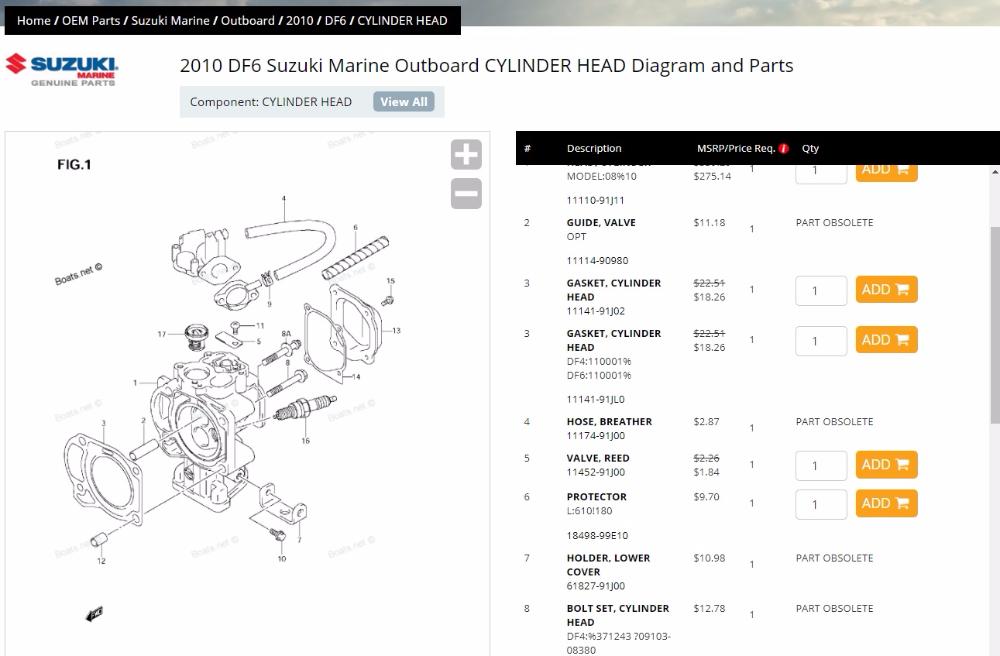Image resolution: width=1000 pixels, height=656 pixels.
Task: Add the VALVE, REED to cart
Action: 886,465
